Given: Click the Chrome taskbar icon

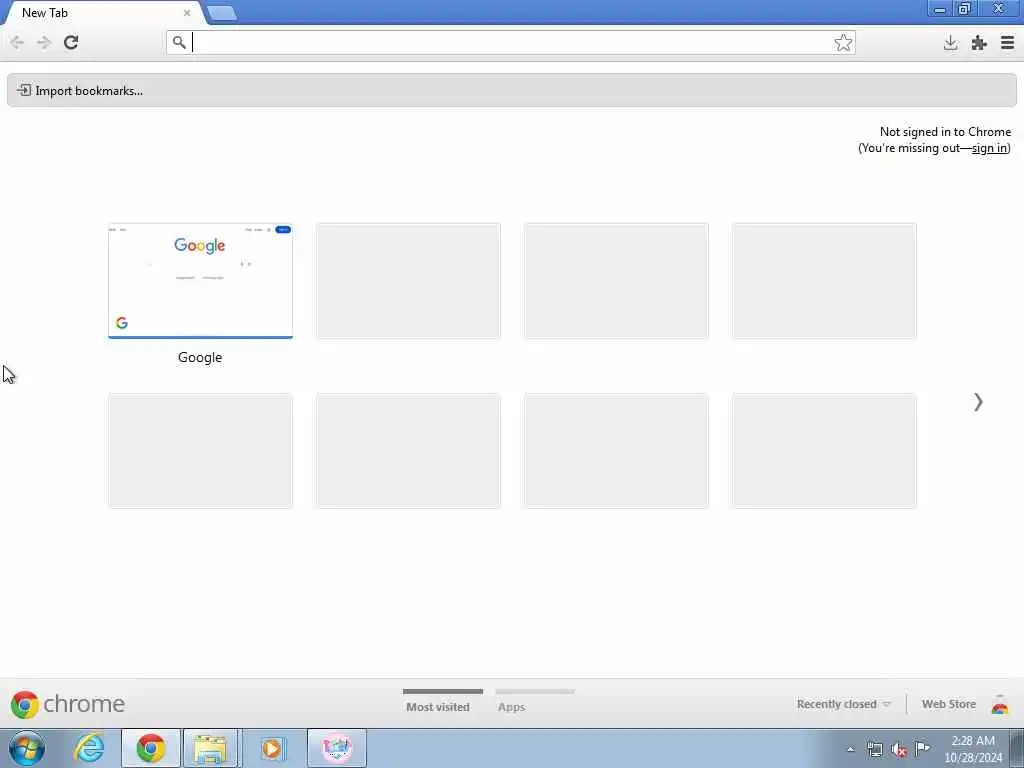Looking at the screenshot, I should (x=151, y=748).
